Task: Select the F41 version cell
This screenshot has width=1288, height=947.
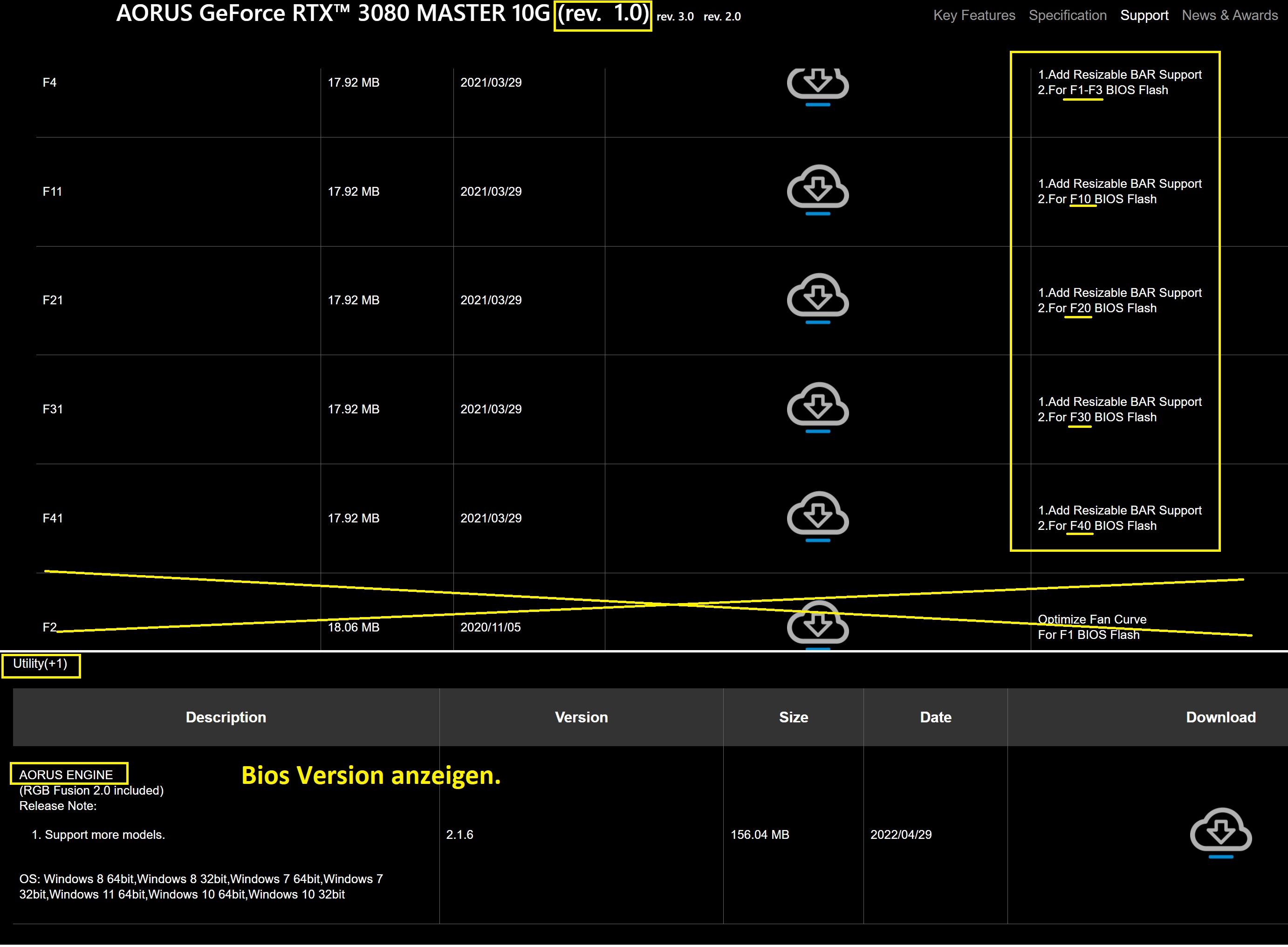Action: point(52,518)
